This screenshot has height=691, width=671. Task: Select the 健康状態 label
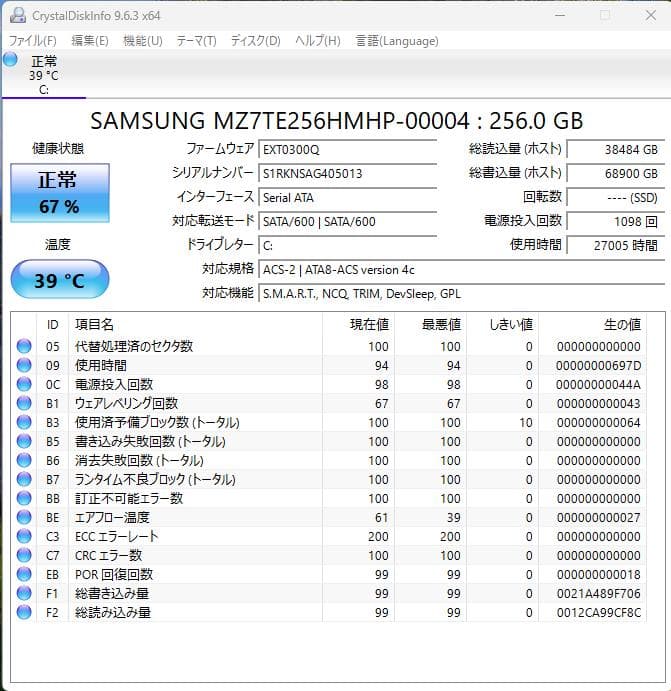pos(58,149)
